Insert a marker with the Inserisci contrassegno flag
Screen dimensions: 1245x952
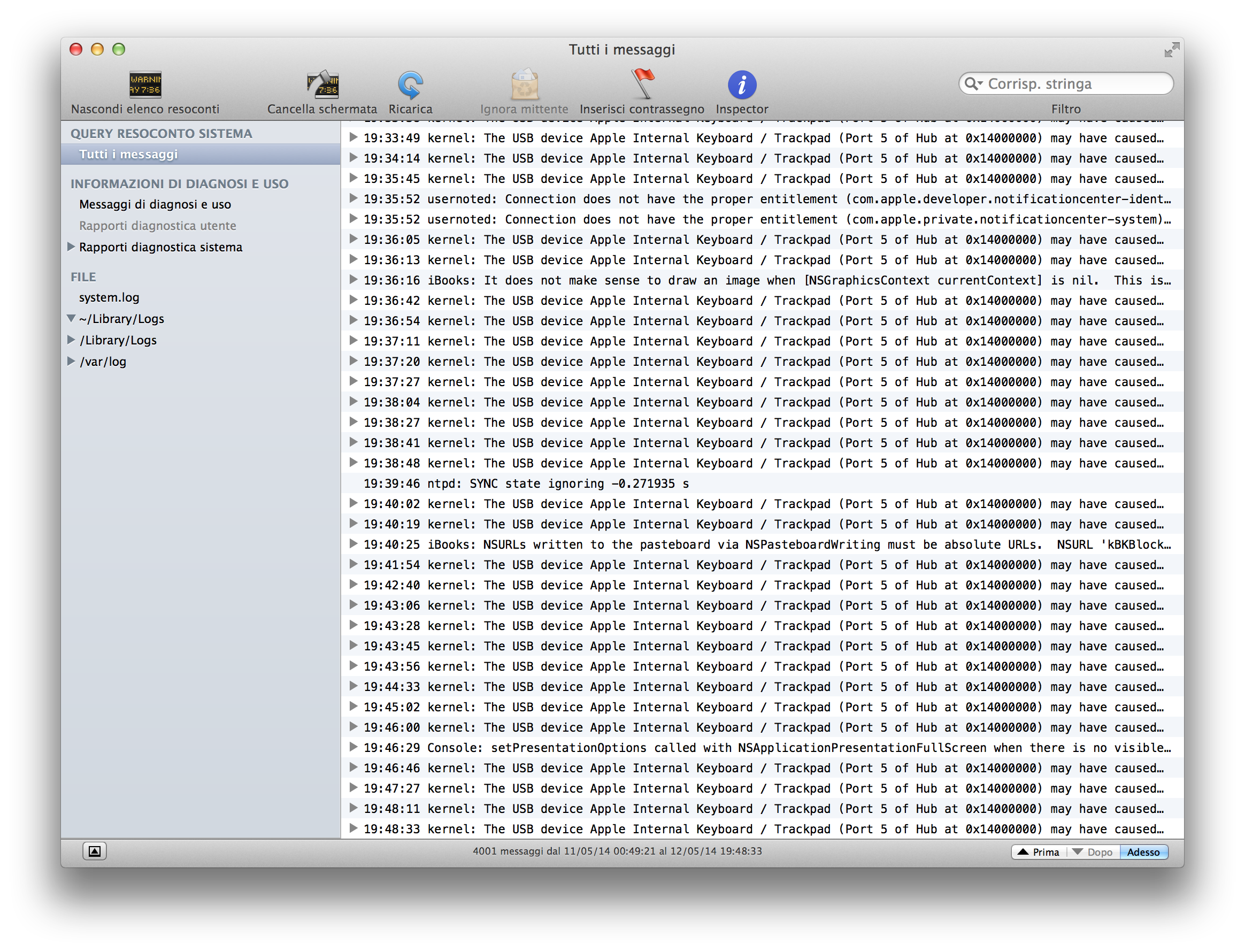(642, 85)
